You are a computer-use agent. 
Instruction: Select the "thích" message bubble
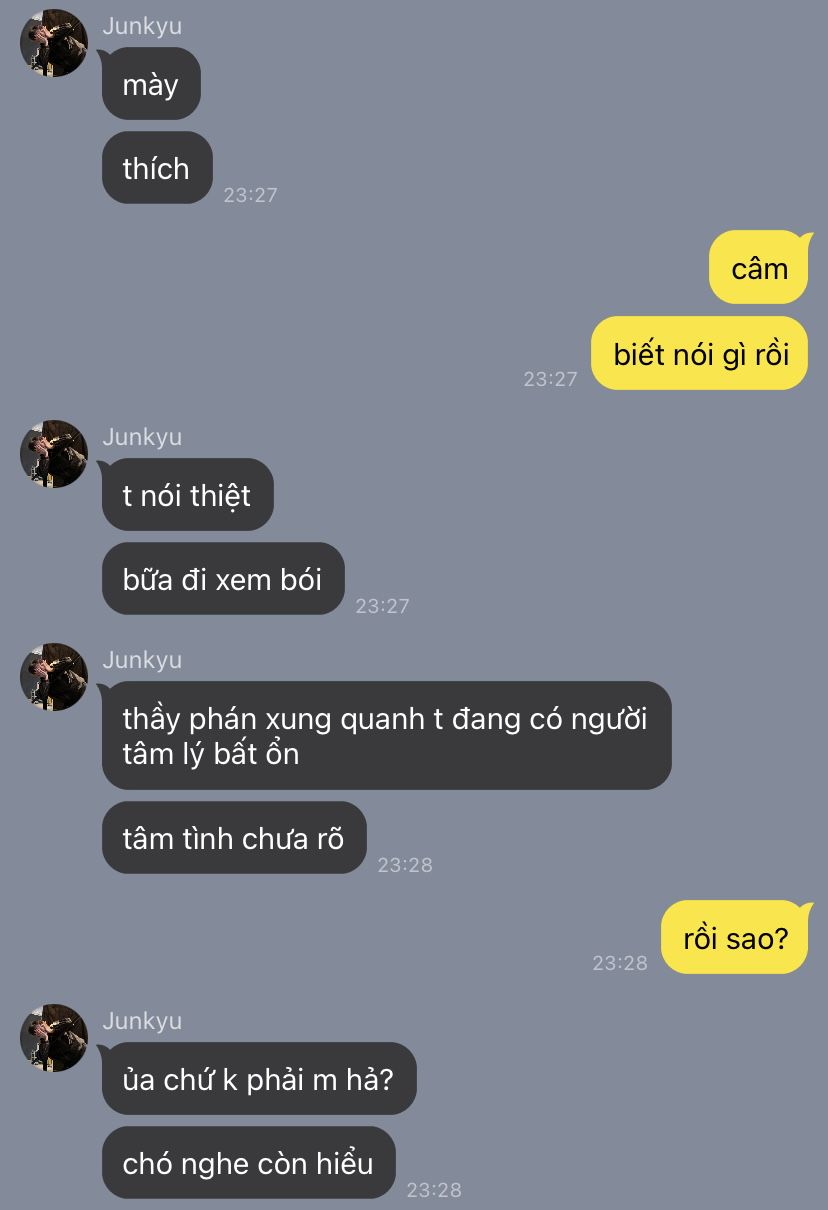coord(157,168)
